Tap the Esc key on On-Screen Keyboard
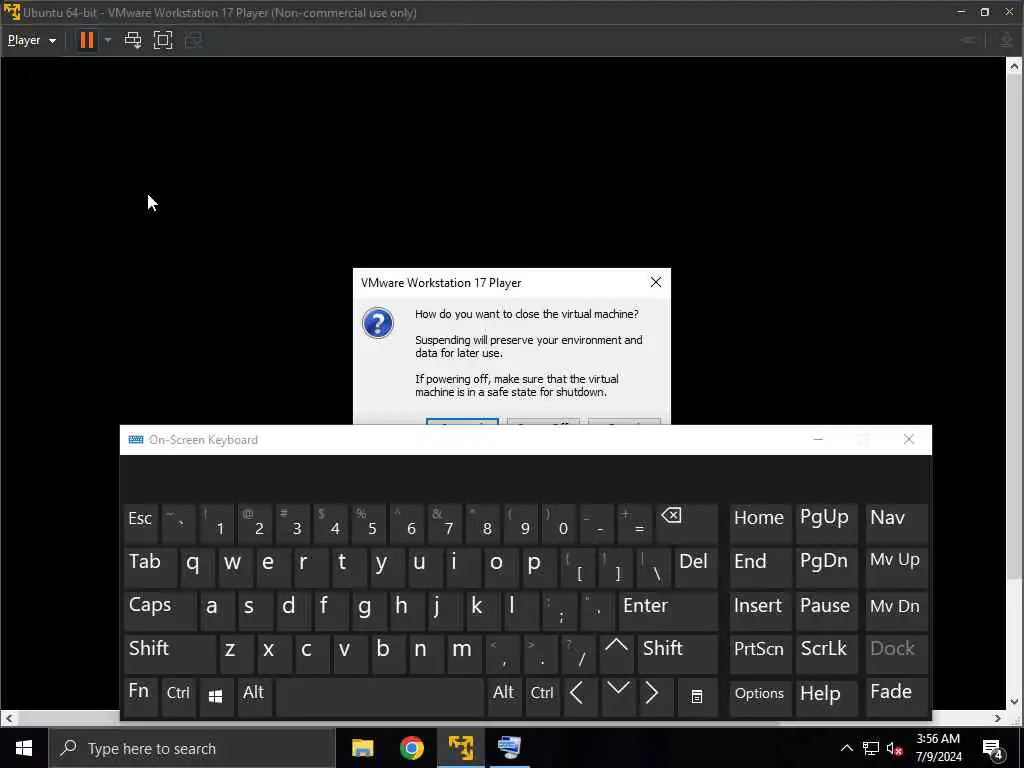Viewport: 1024px width, 768px height. [140, 523]
